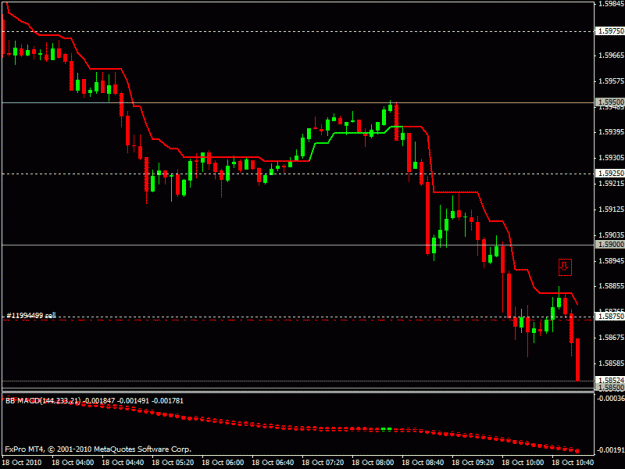This screenshot has width=625, height=469.
Task: Click the 1.59665 price axis label
Action: click(x=611, y=55)
